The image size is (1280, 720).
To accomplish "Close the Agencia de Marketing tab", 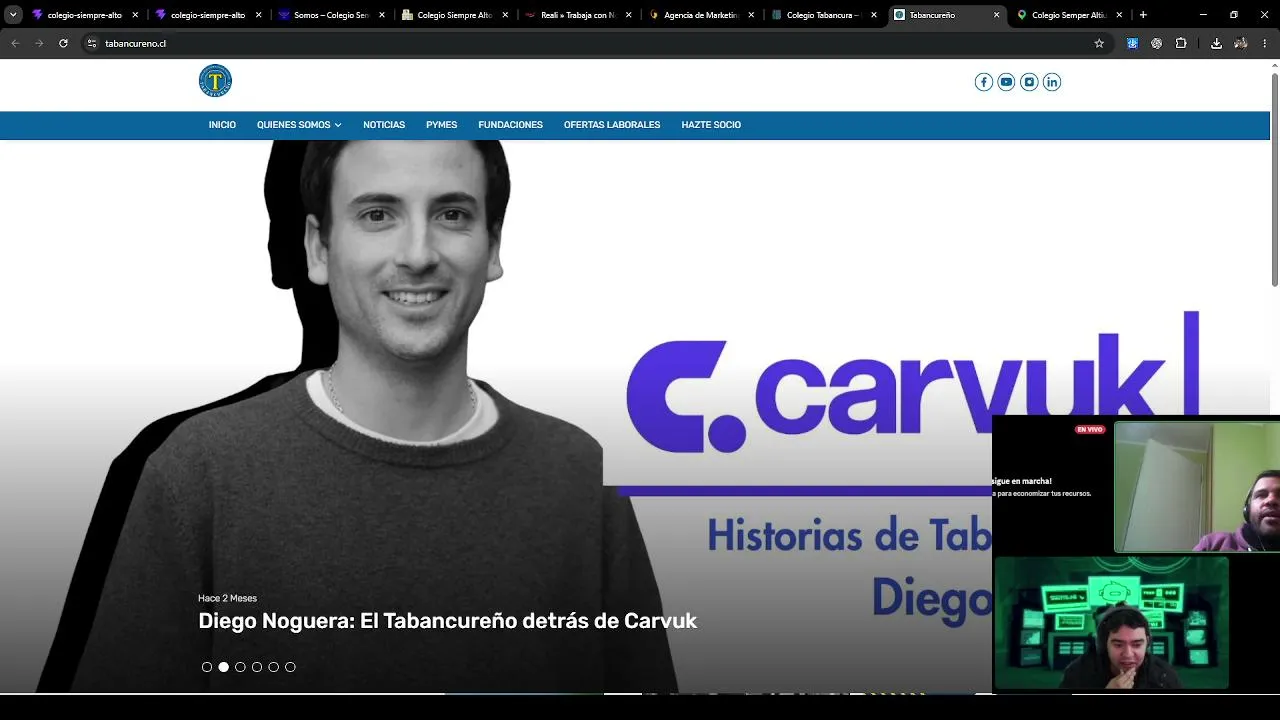I will pos(751,15).
